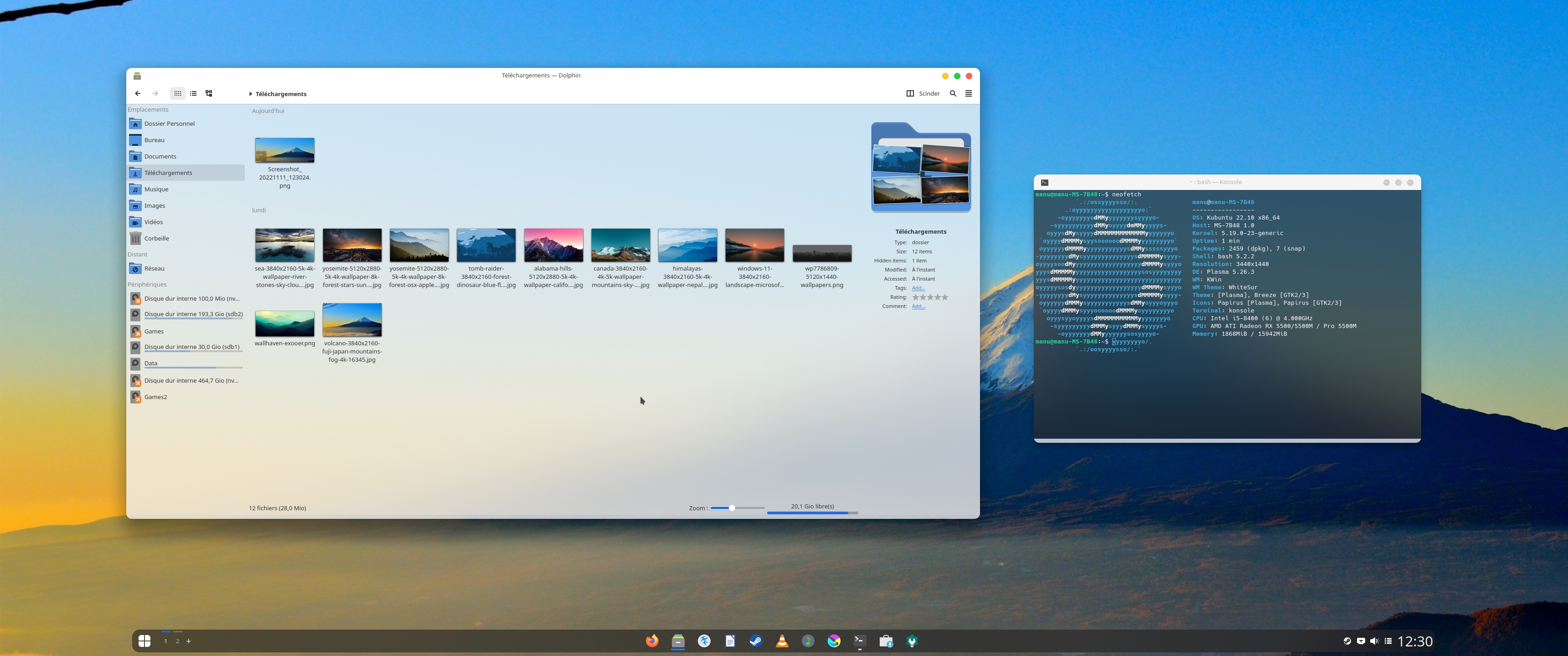
Task: Click the volume icon in system tray
Action: tap(1374, 640)
